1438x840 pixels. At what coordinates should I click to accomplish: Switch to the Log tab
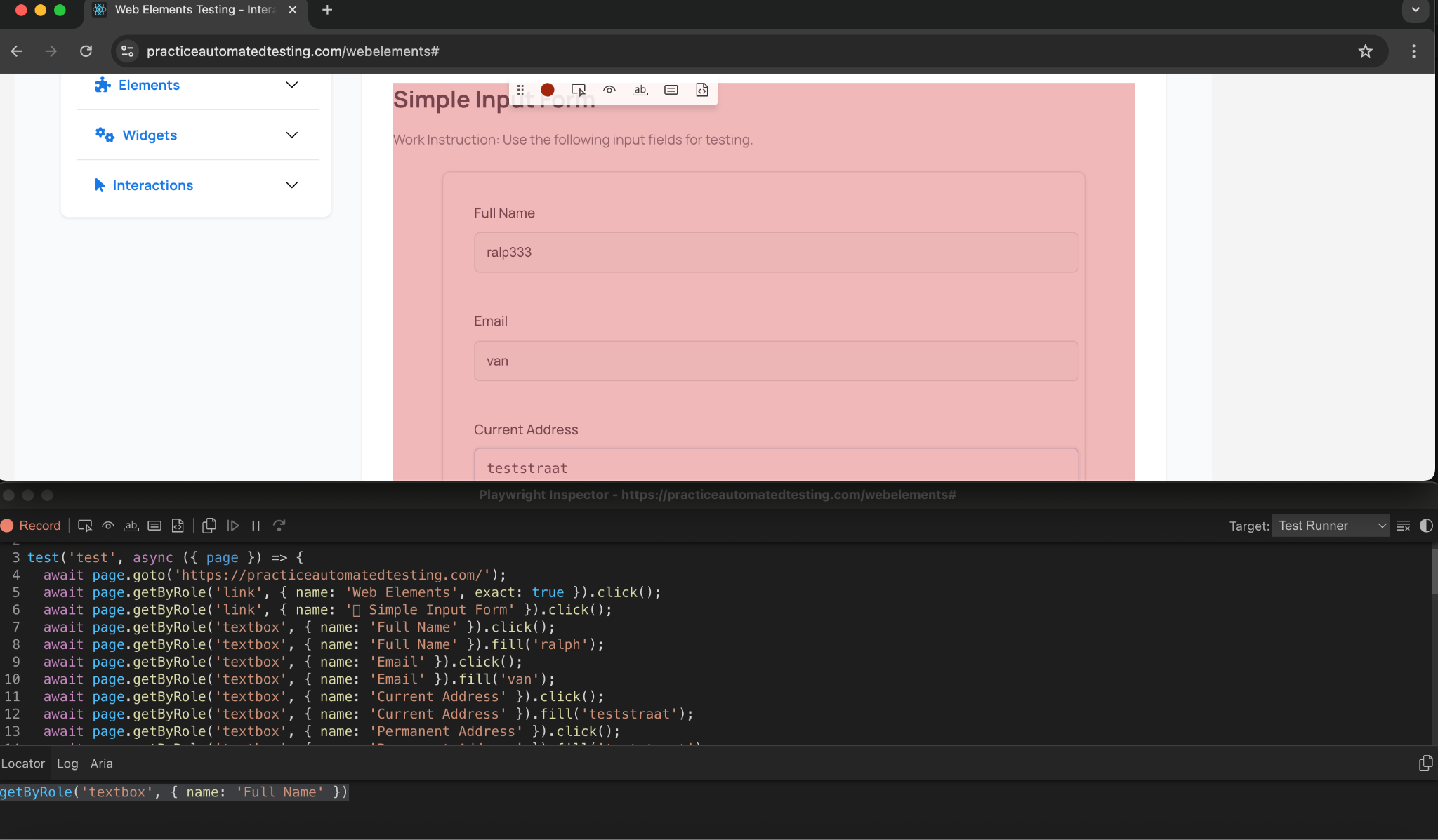point(67,764)
